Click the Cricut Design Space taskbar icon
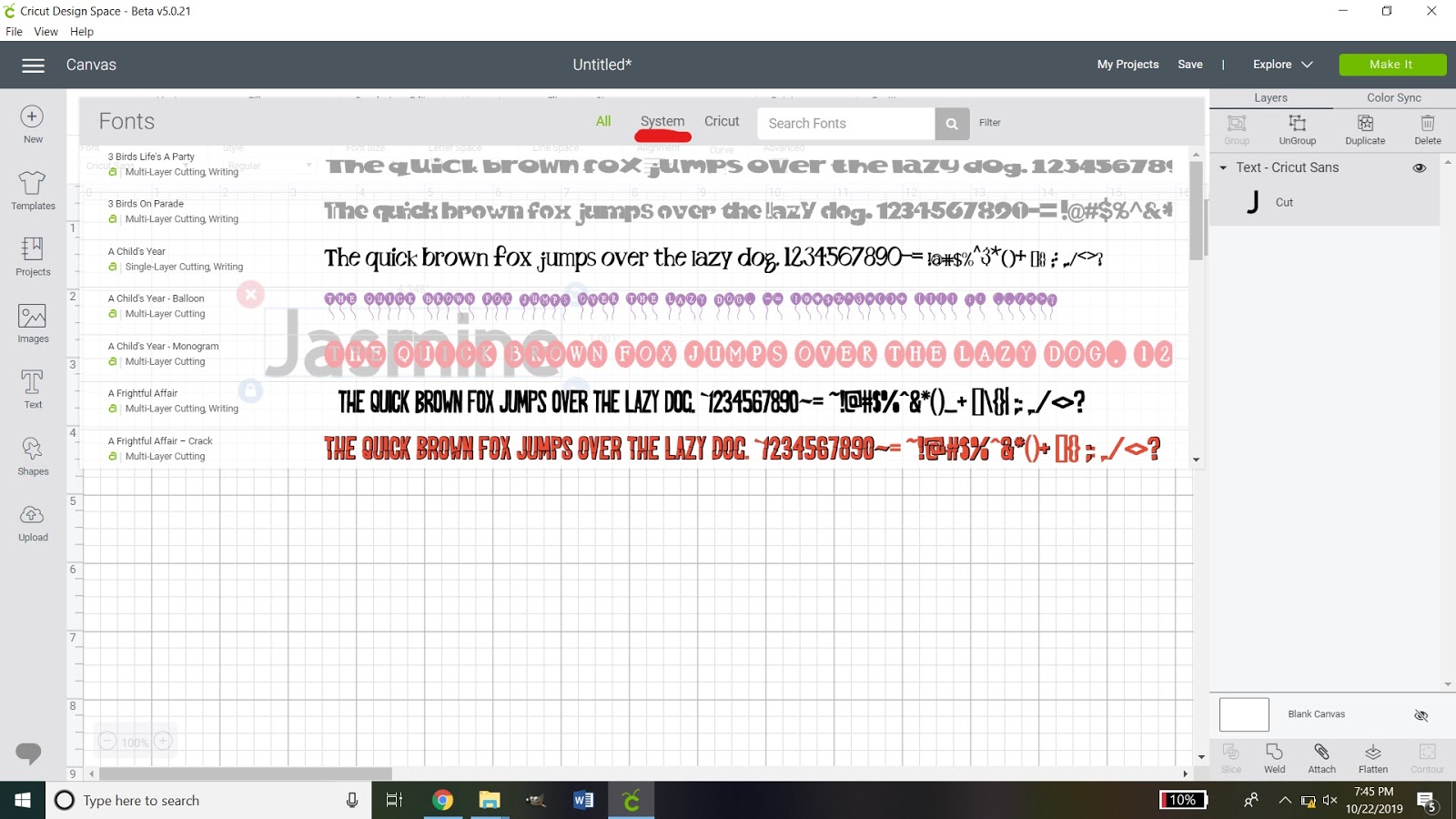The width and height of the screenshot is (1456, 819). 631,800
